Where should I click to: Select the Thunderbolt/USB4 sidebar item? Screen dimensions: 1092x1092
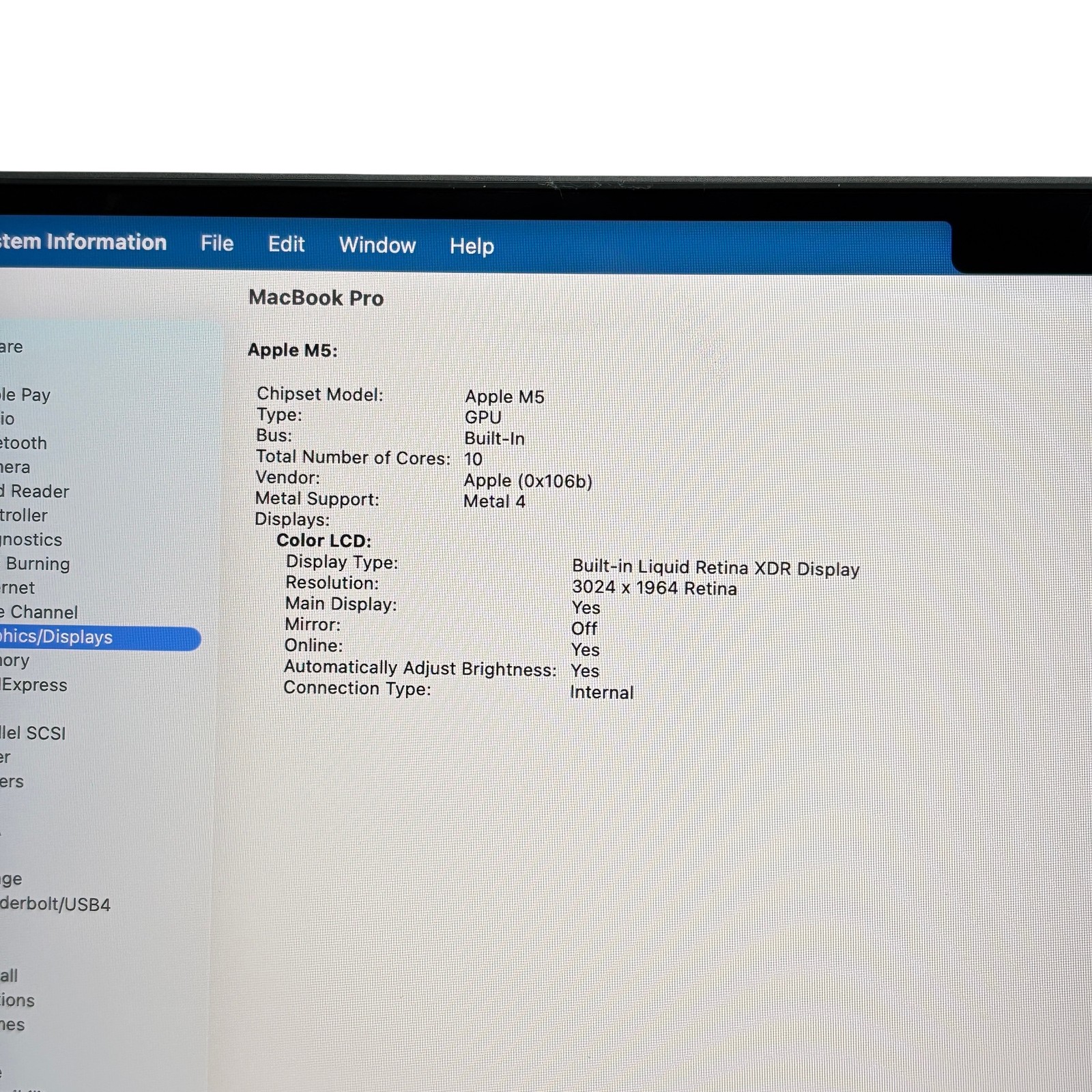click(55, 904)
